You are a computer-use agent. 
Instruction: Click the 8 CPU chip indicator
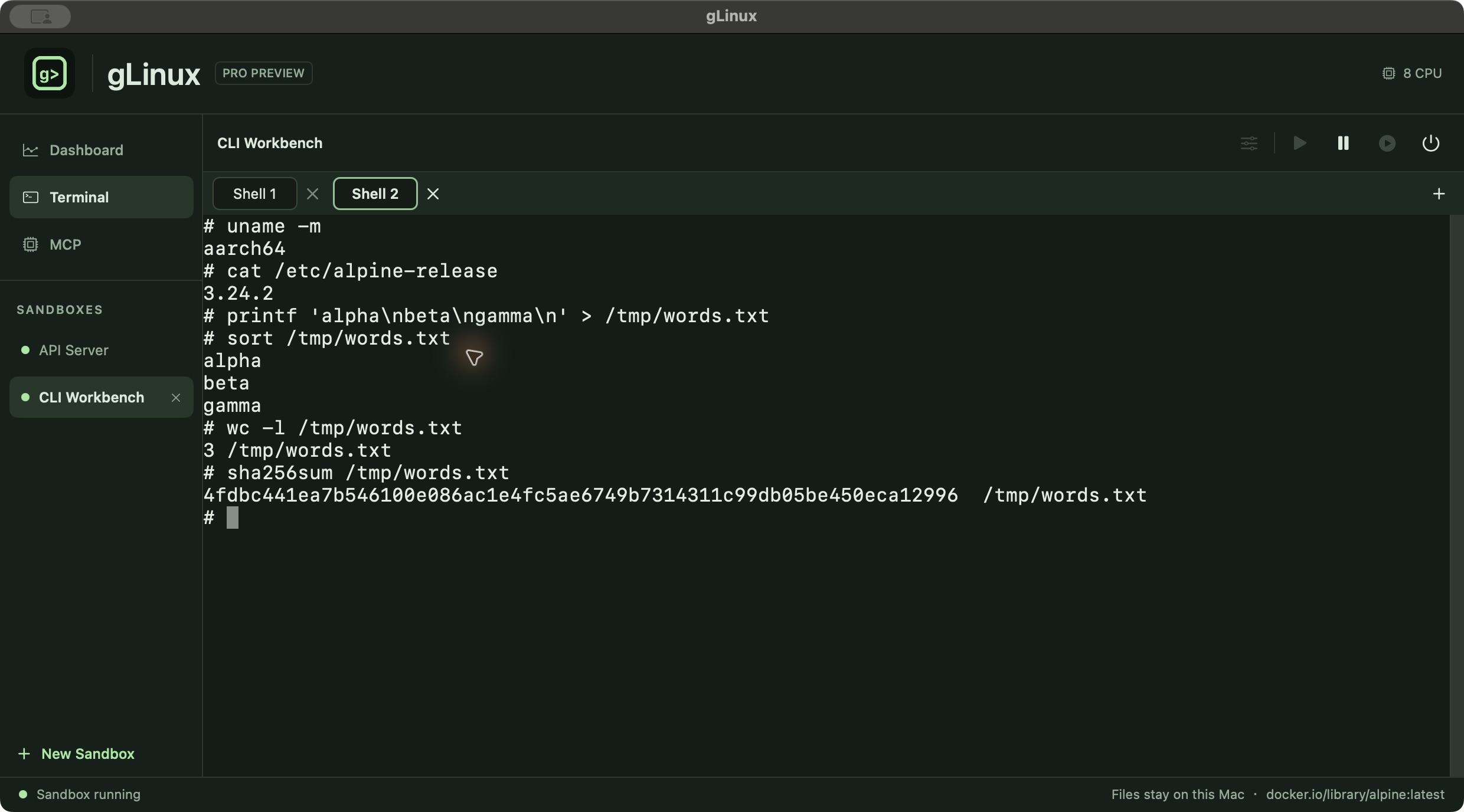1412,73
